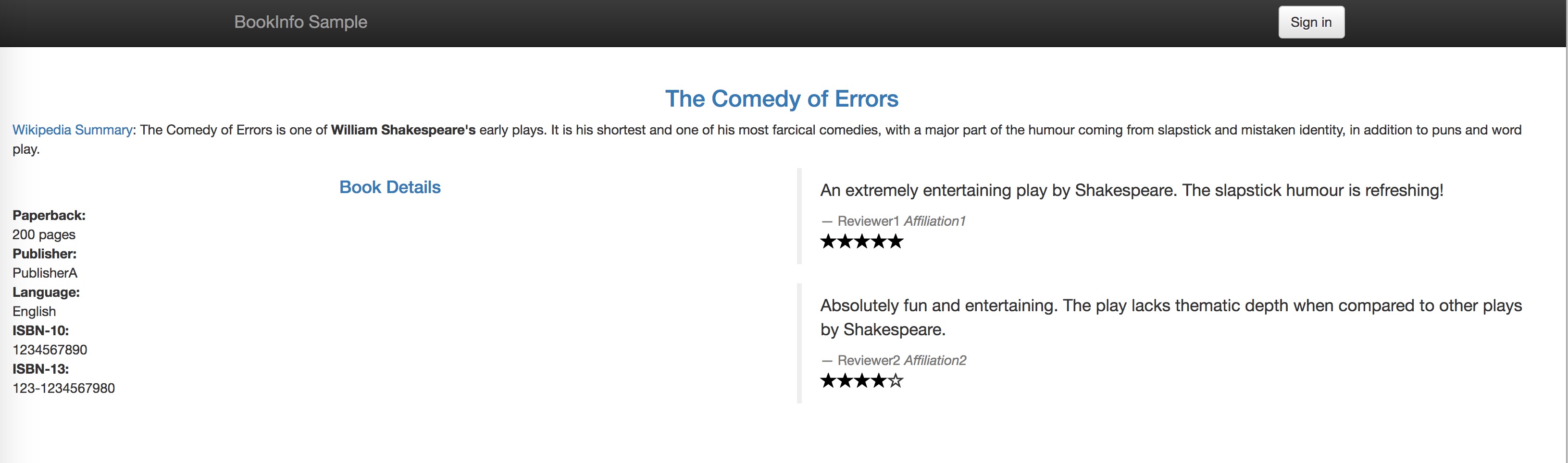
Task: Click the third star in Reviewer1's rating
Action: click(x=862, y=242)
